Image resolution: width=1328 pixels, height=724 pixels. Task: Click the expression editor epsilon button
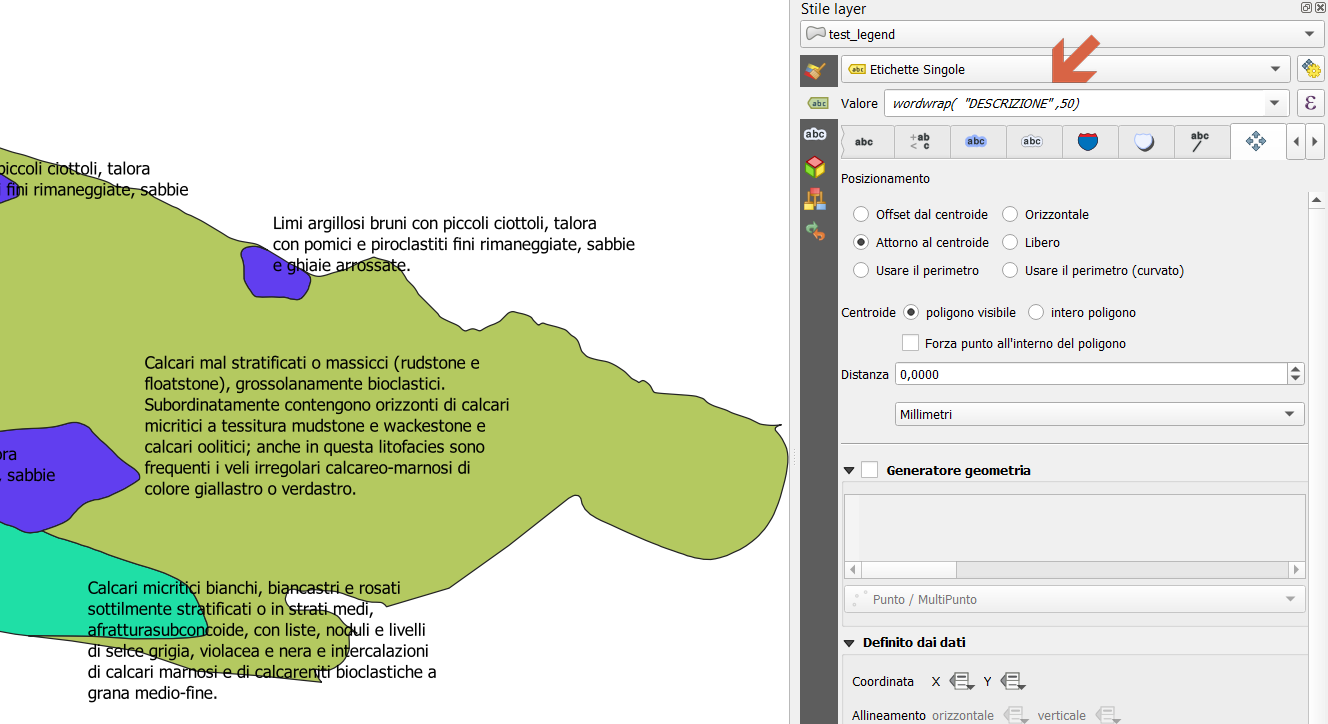coord(1310,103)
